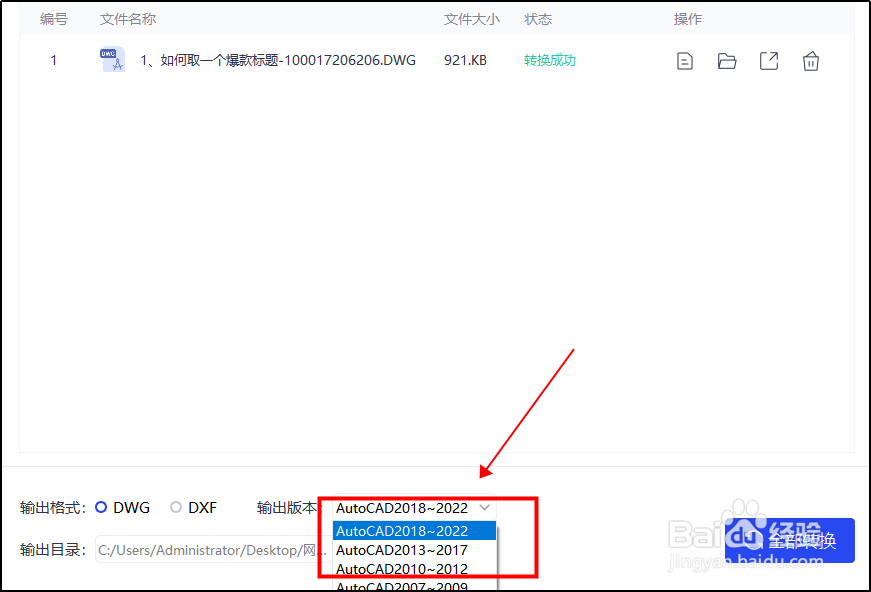The height and width of the screenshot is (592, 871).
Task: Choose AutoCAD2013~2017 from version list
Action: click(x=414, y=550)
